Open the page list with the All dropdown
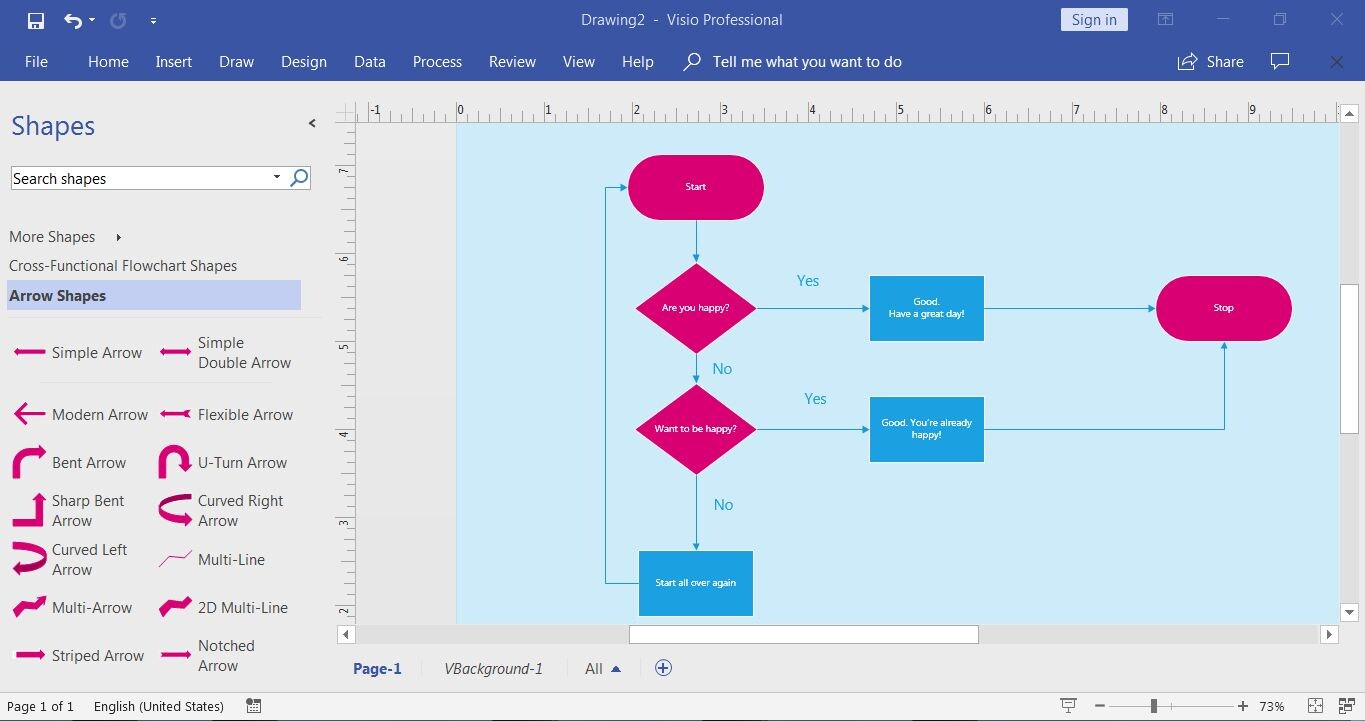 tap(600, 668)
